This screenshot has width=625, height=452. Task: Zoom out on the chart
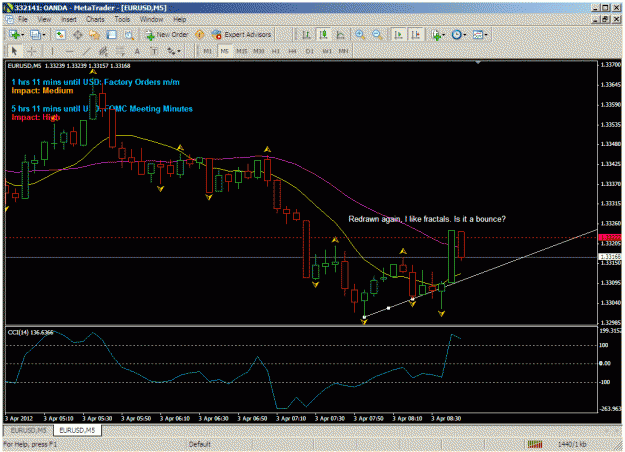[x=377, y=35]
